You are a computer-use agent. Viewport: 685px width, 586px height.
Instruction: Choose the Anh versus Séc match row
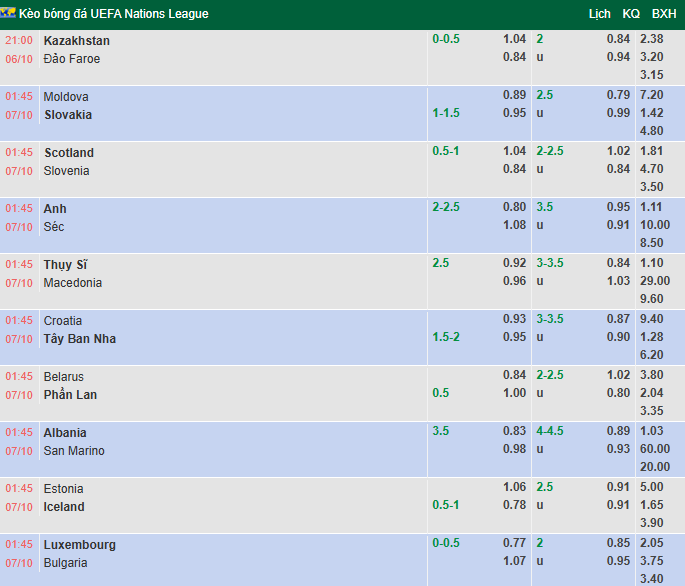[x=342, y=225]
